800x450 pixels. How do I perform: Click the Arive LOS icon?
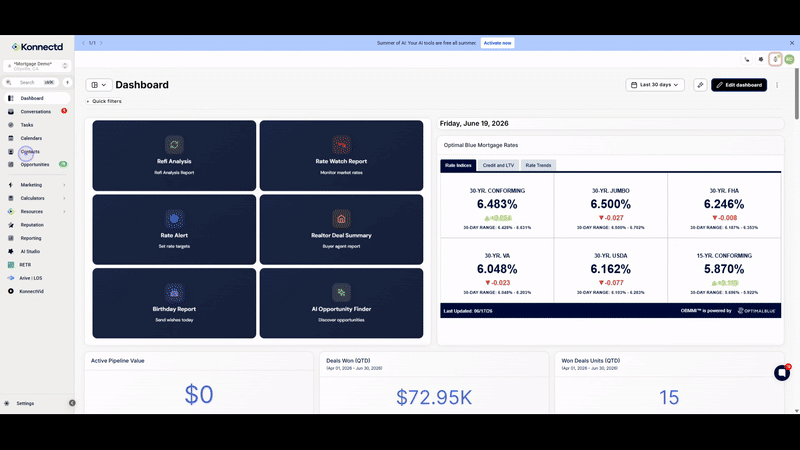(11, 278)
